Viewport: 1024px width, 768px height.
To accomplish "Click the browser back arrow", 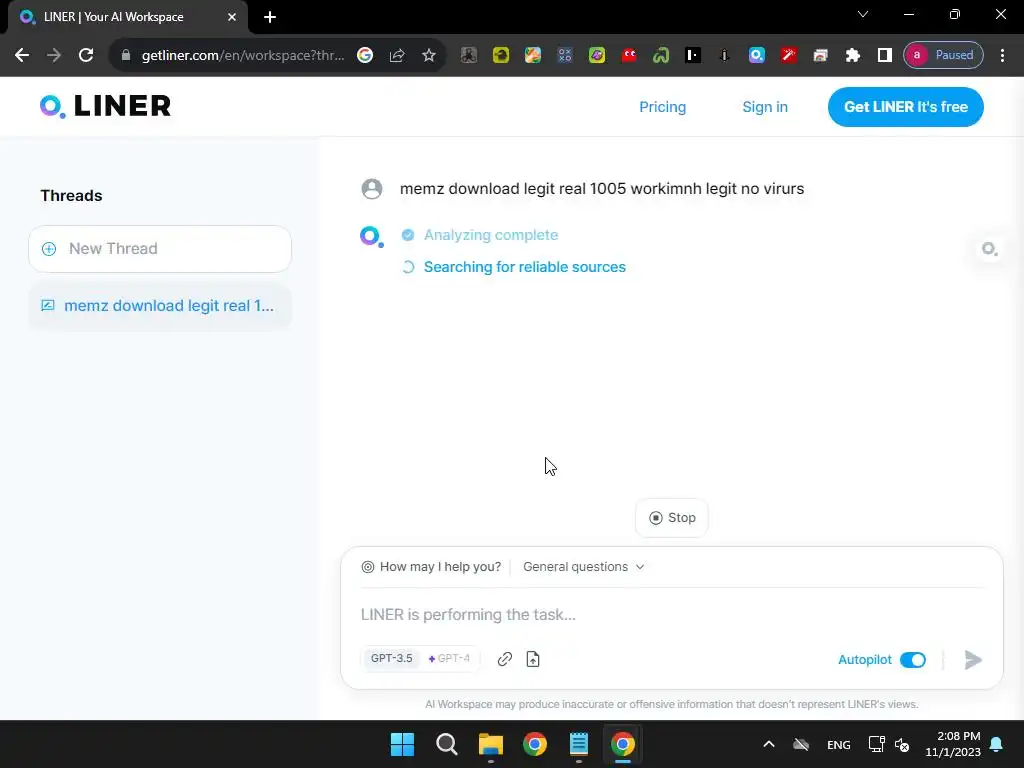I will tap(22, 55).
